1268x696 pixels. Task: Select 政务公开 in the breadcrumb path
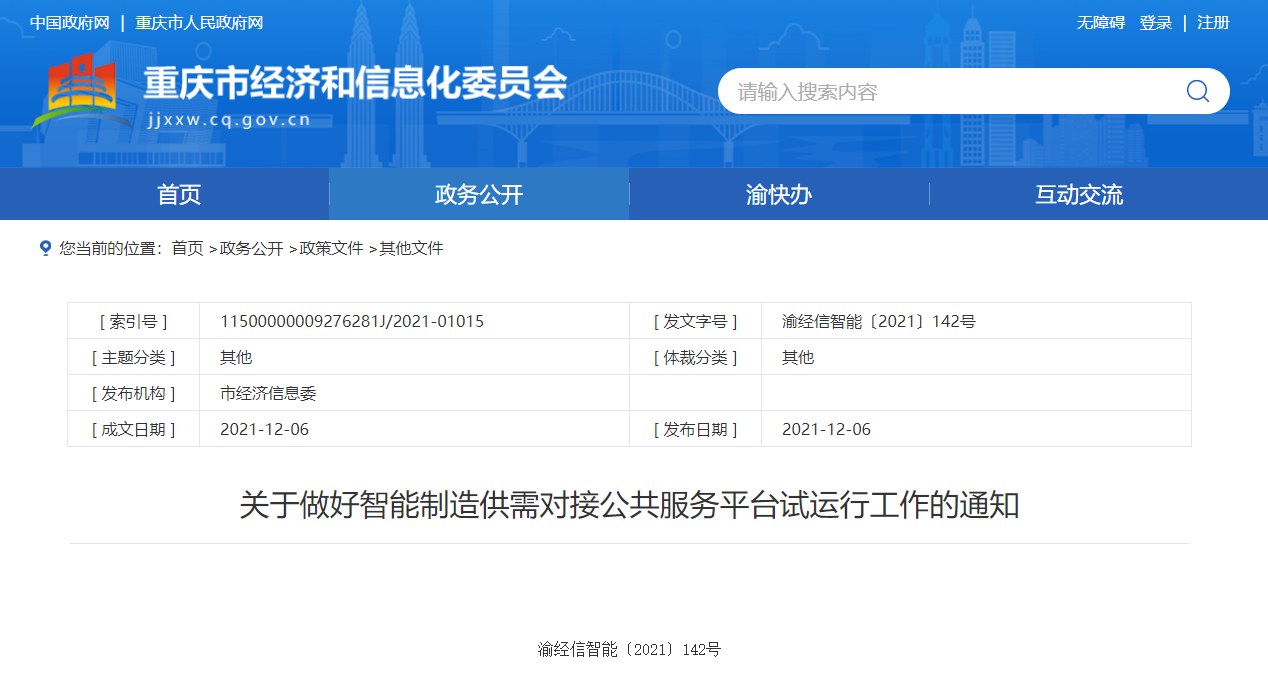point(251,248)
